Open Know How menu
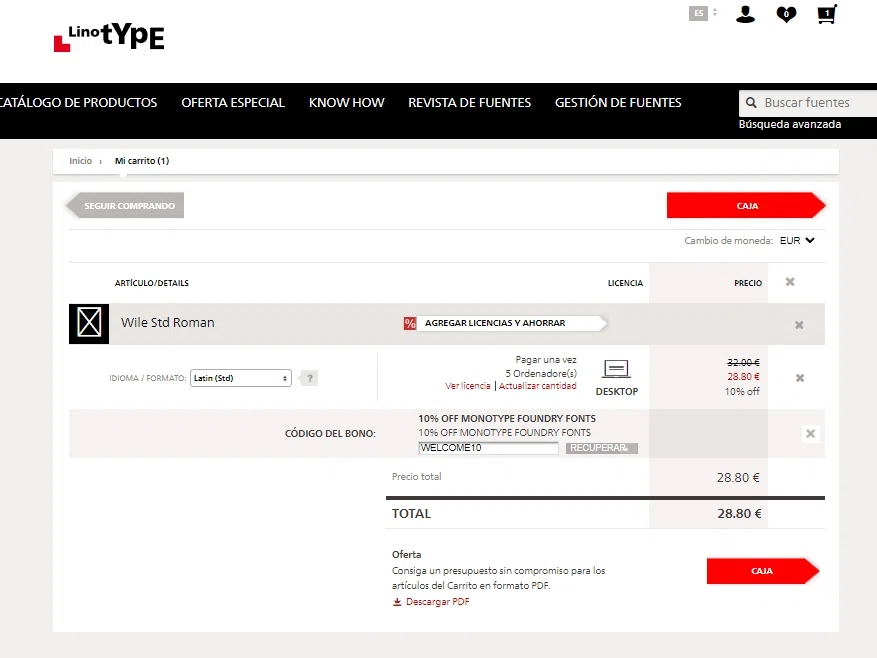 point(347,103)
